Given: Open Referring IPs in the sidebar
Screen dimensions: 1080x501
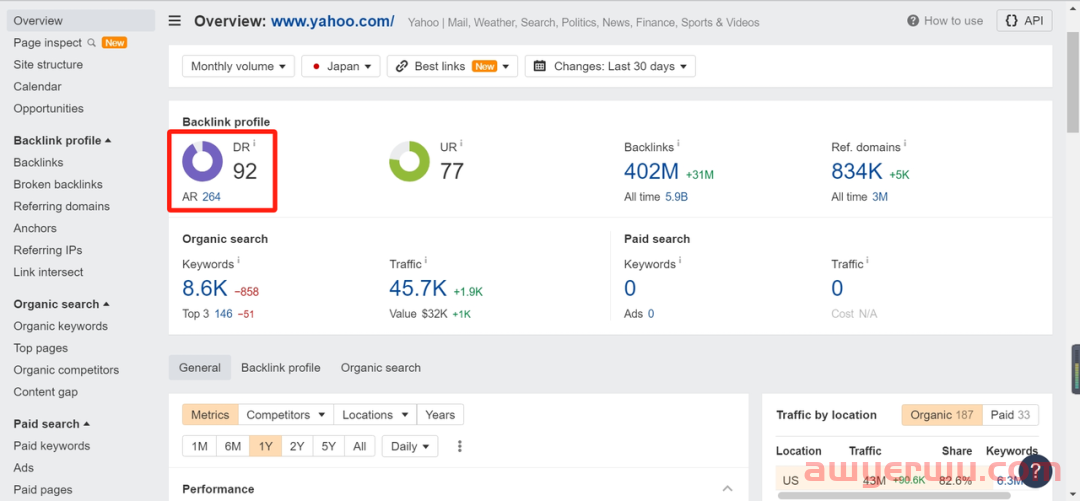Looking at the screenshot, I should (x=48, y=250).
